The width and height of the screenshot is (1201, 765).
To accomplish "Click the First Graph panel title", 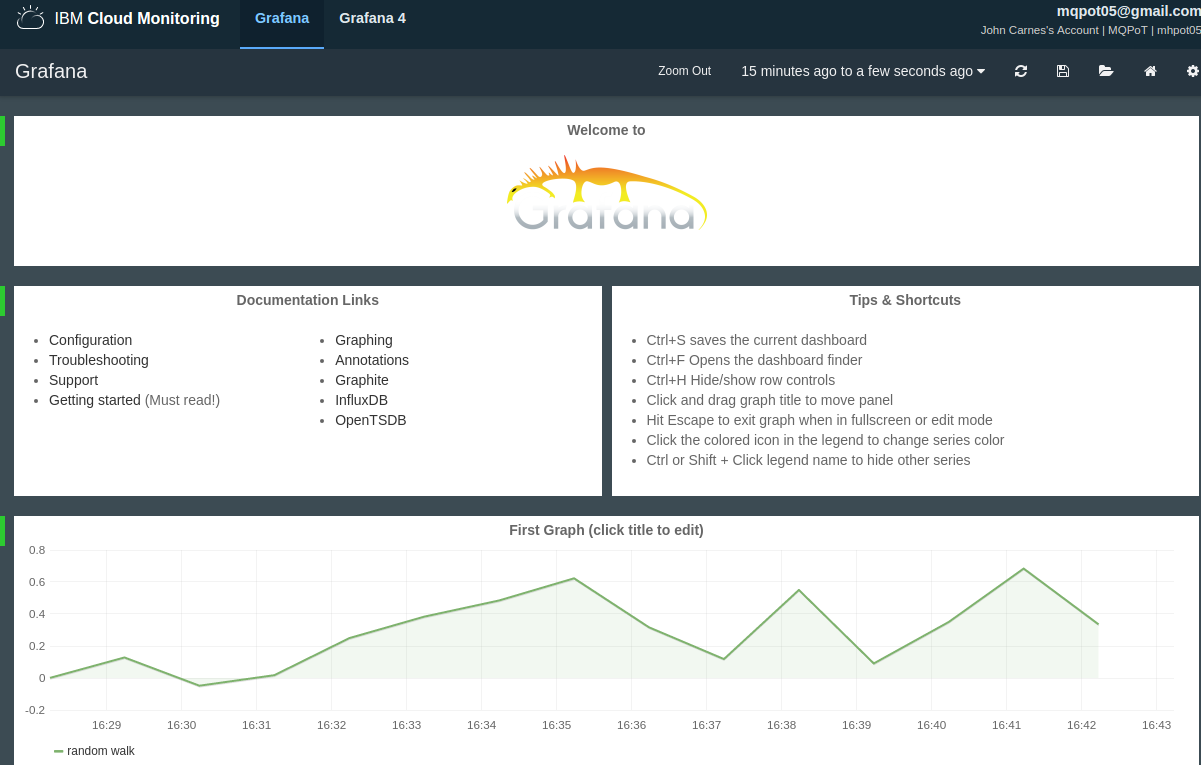I will point(606,530).
